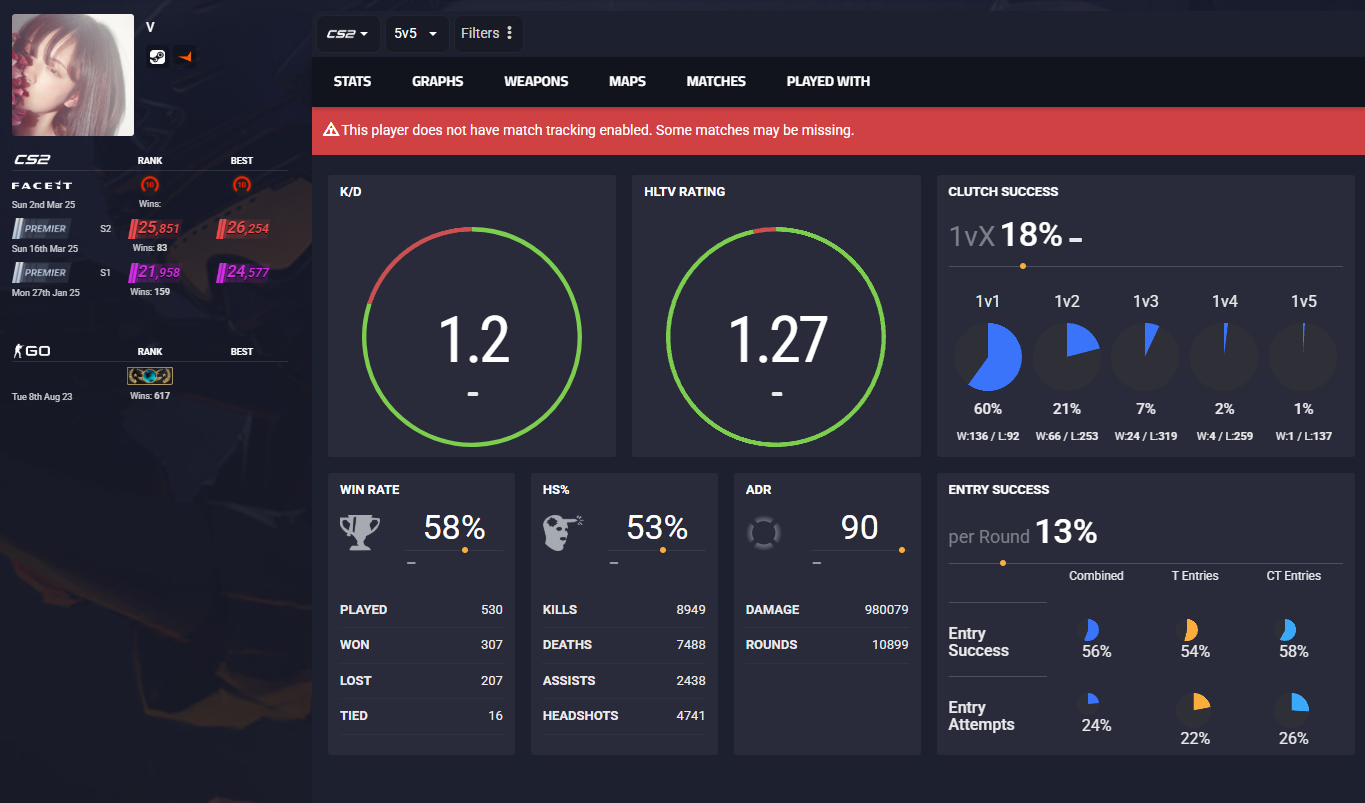Open the Steam profile icon
The width and height of the screenshot is (1365, 803).
(158, 57)
